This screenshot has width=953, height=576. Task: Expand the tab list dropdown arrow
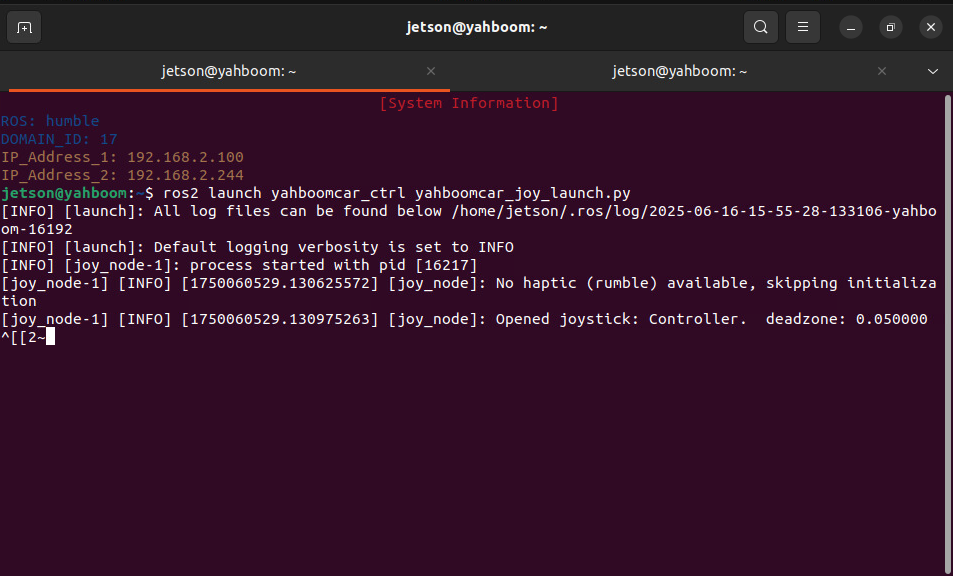click(933, 71)
